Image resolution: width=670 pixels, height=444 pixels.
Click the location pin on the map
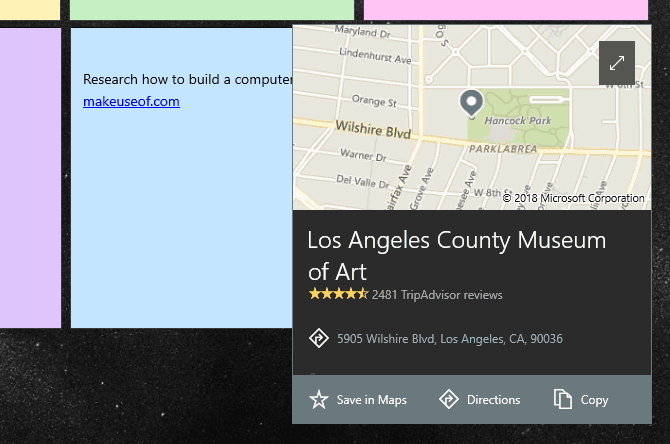click(471, 104)
